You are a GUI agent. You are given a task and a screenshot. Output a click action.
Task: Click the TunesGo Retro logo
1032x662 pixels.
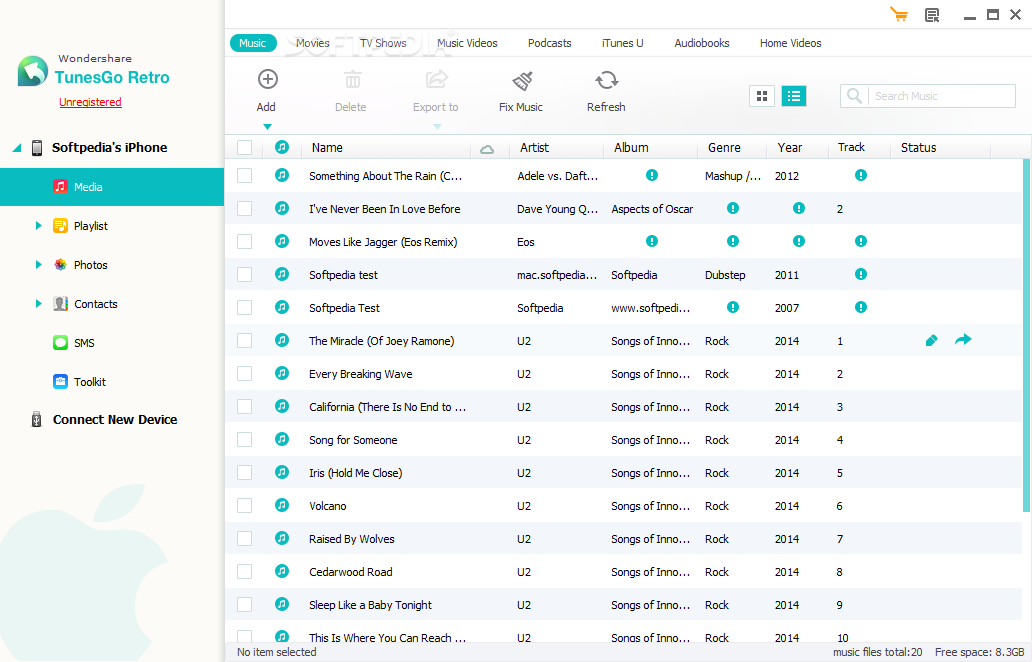pos(33,71)
